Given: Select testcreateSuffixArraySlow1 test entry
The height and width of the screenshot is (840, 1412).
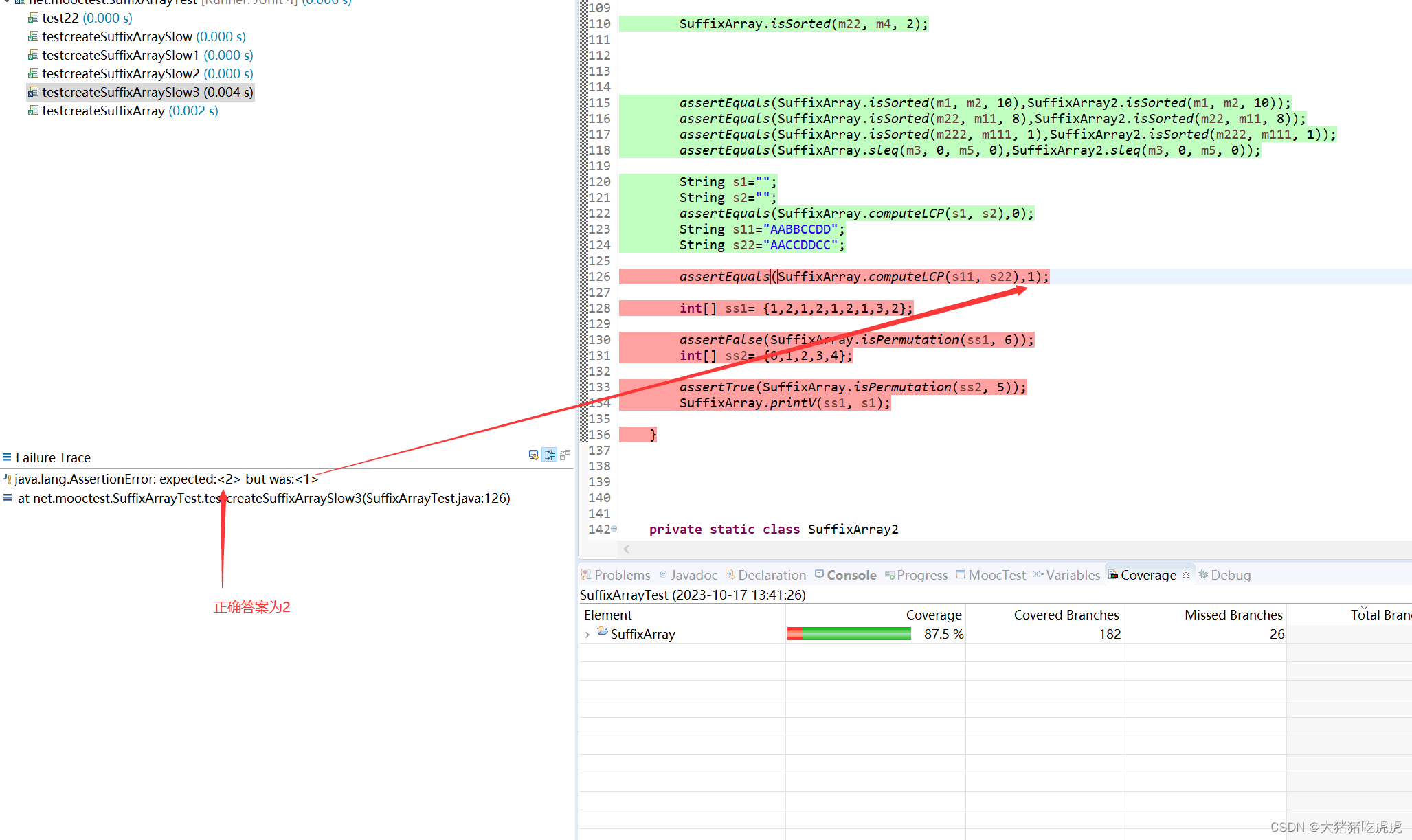Looking at the screenshot, I should (148, 55).
